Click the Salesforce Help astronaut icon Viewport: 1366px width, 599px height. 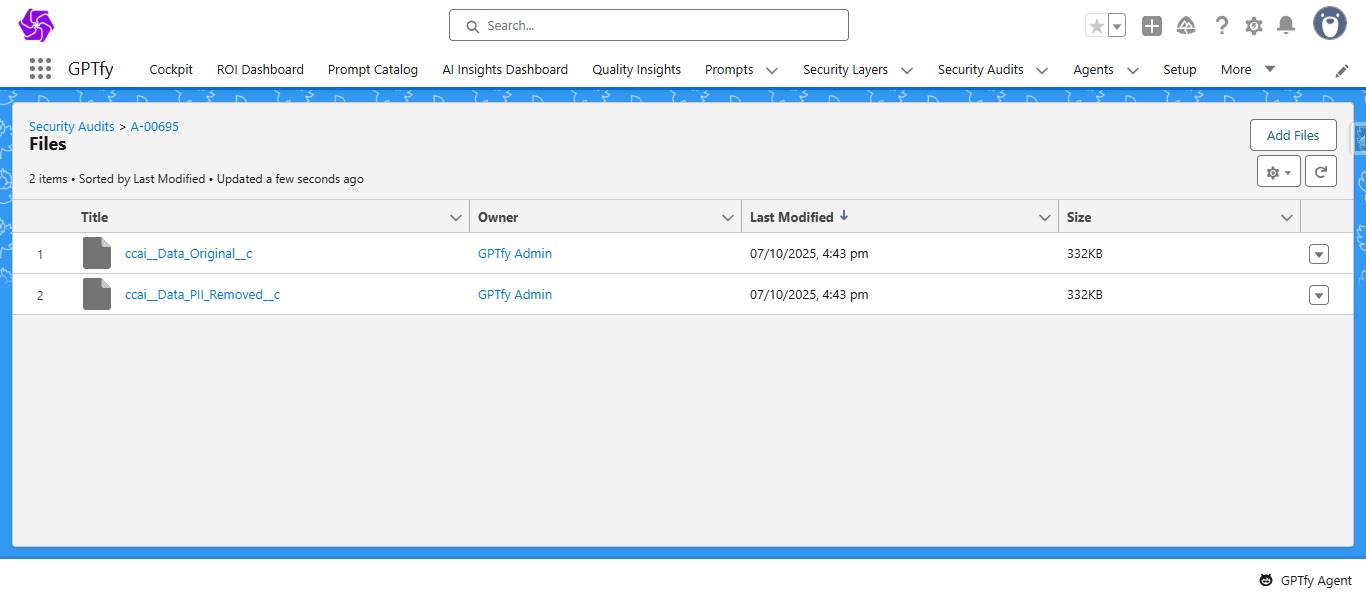coord(1186,26)
